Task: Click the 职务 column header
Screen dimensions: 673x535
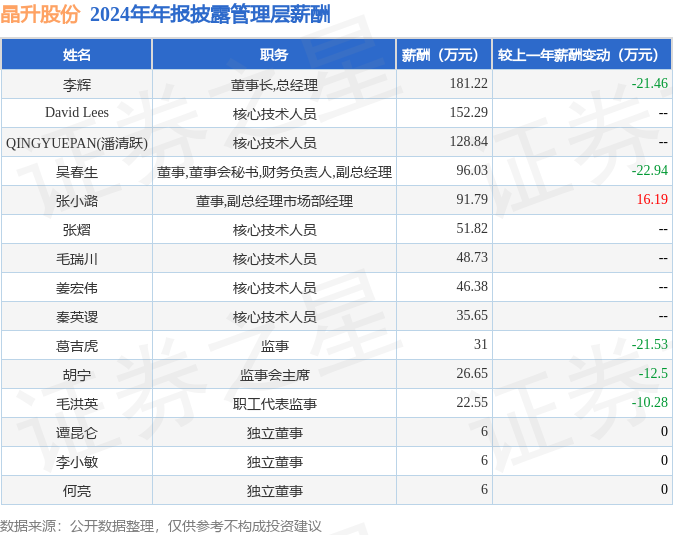Action: coord(274,55)
